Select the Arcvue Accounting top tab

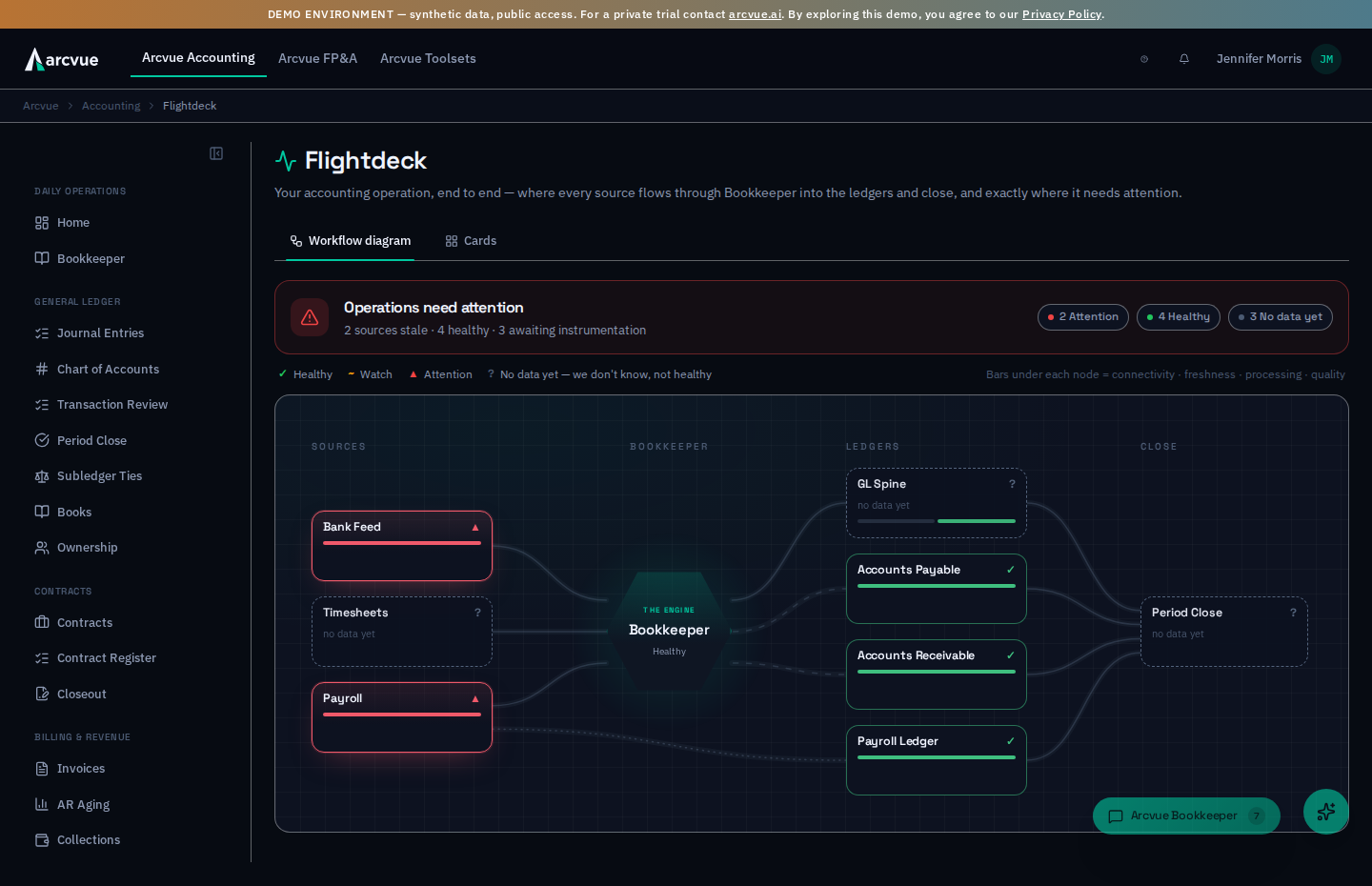click(198, 58)
